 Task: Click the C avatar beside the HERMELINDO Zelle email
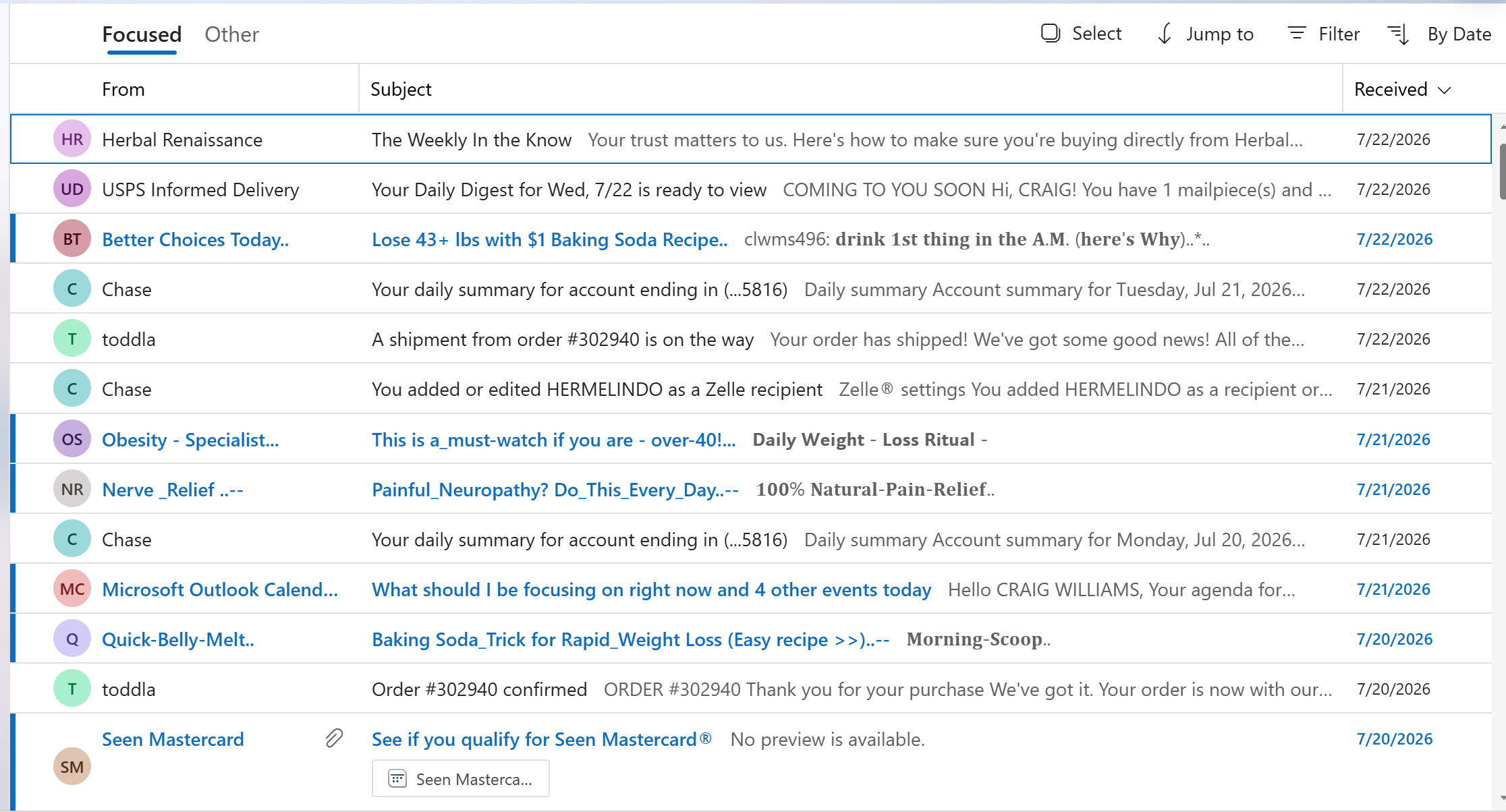72,388
